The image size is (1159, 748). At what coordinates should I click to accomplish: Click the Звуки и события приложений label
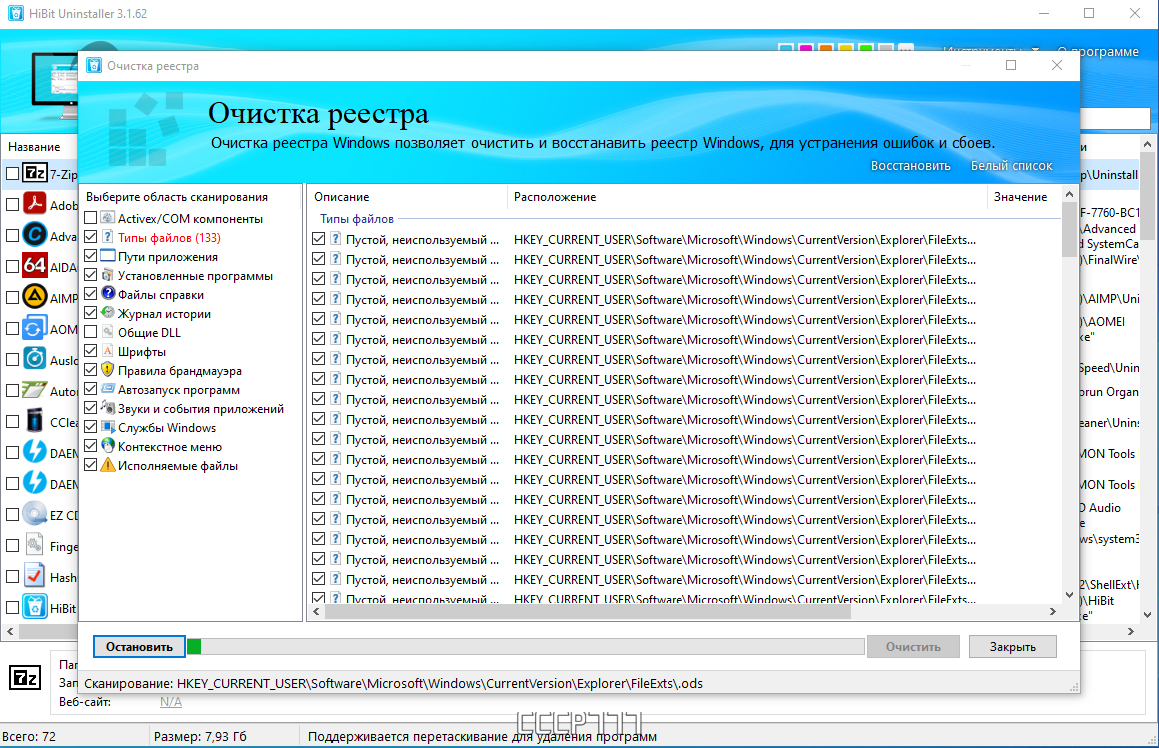point(200,408)
